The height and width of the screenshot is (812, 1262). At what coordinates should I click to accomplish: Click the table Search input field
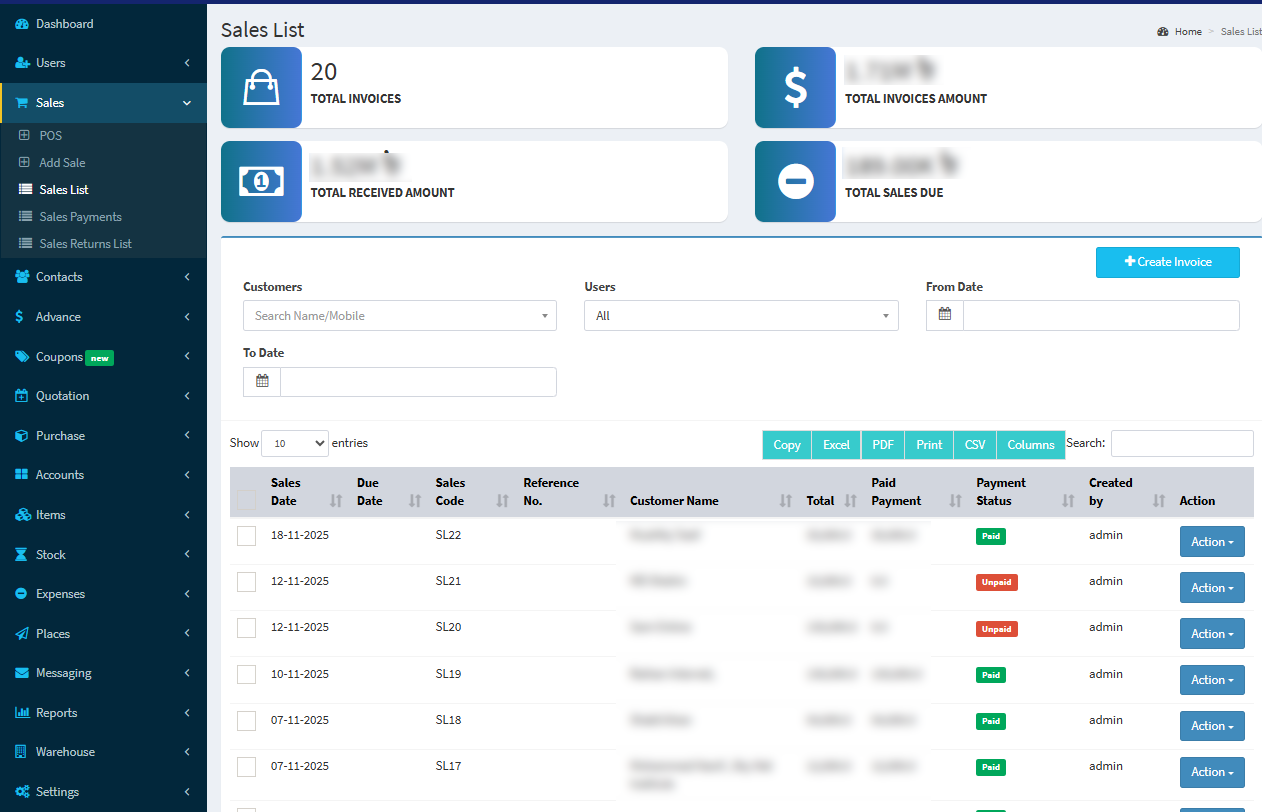tap(1181, 443)
